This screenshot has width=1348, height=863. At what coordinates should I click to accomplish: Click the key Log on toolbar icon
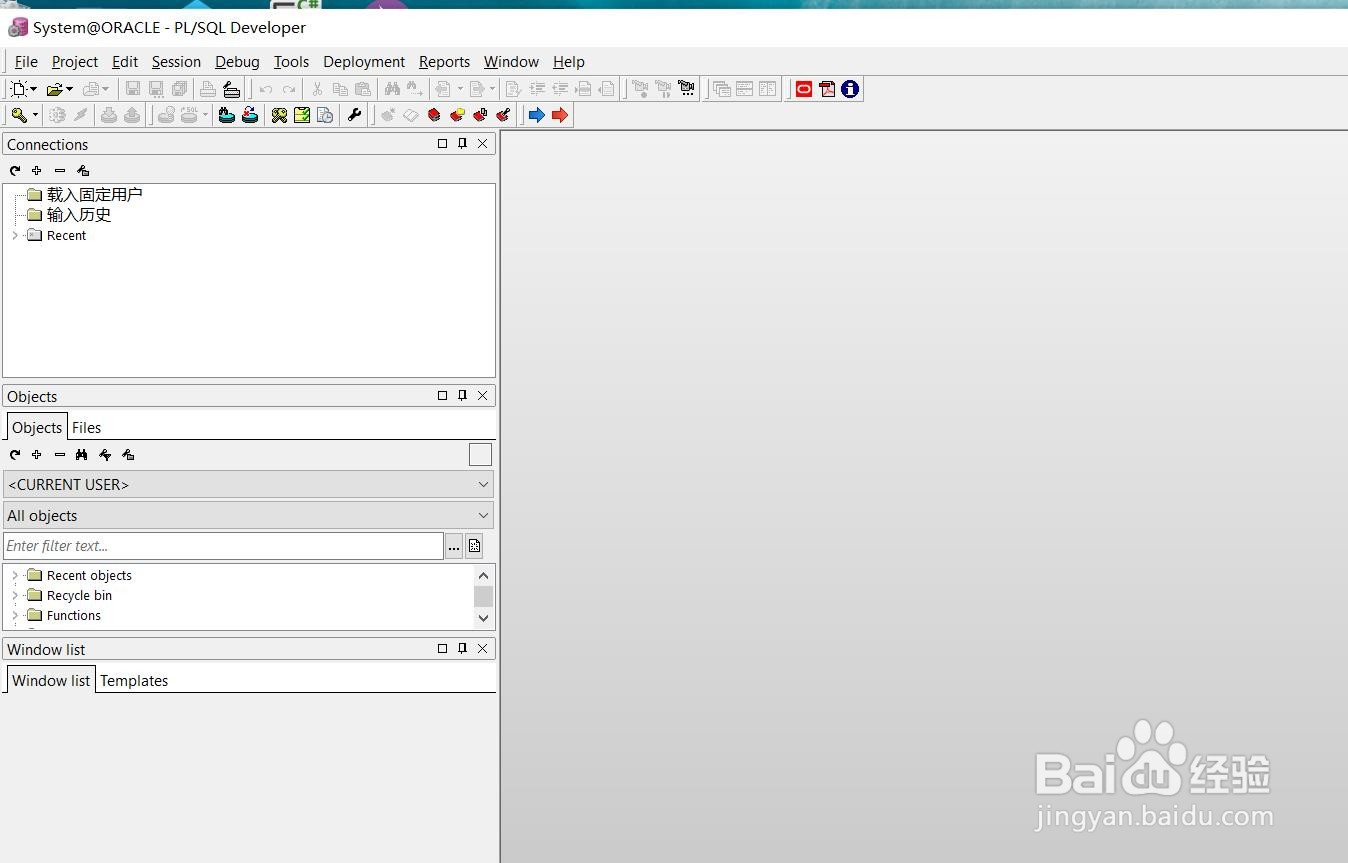pos(19,115)
